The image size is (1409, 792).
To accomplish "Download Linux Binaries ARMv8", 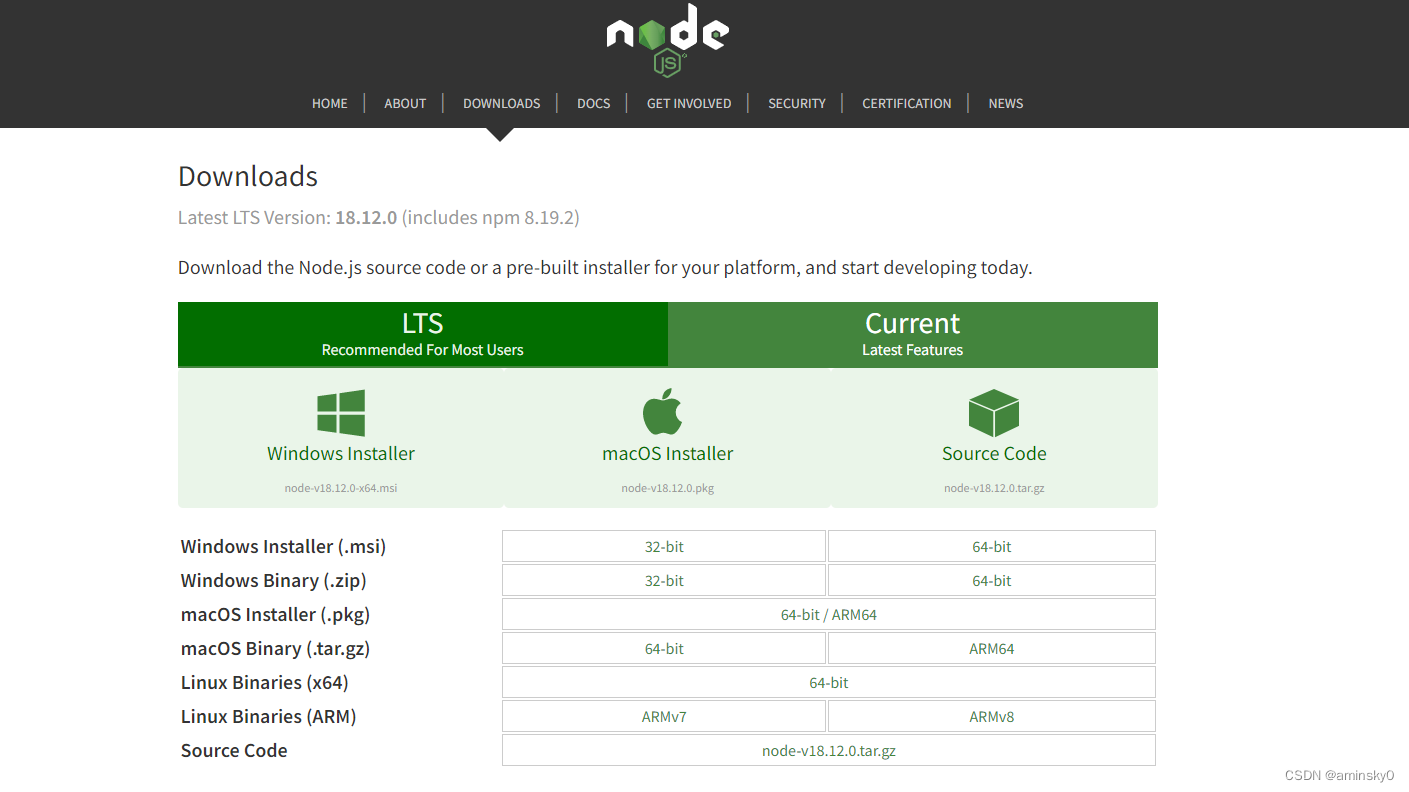I will click(x=992, y=717).
